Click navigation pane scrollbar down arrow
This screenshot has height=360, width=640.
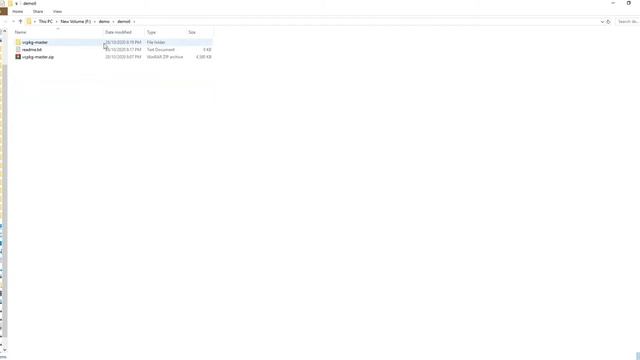point(4,350)
